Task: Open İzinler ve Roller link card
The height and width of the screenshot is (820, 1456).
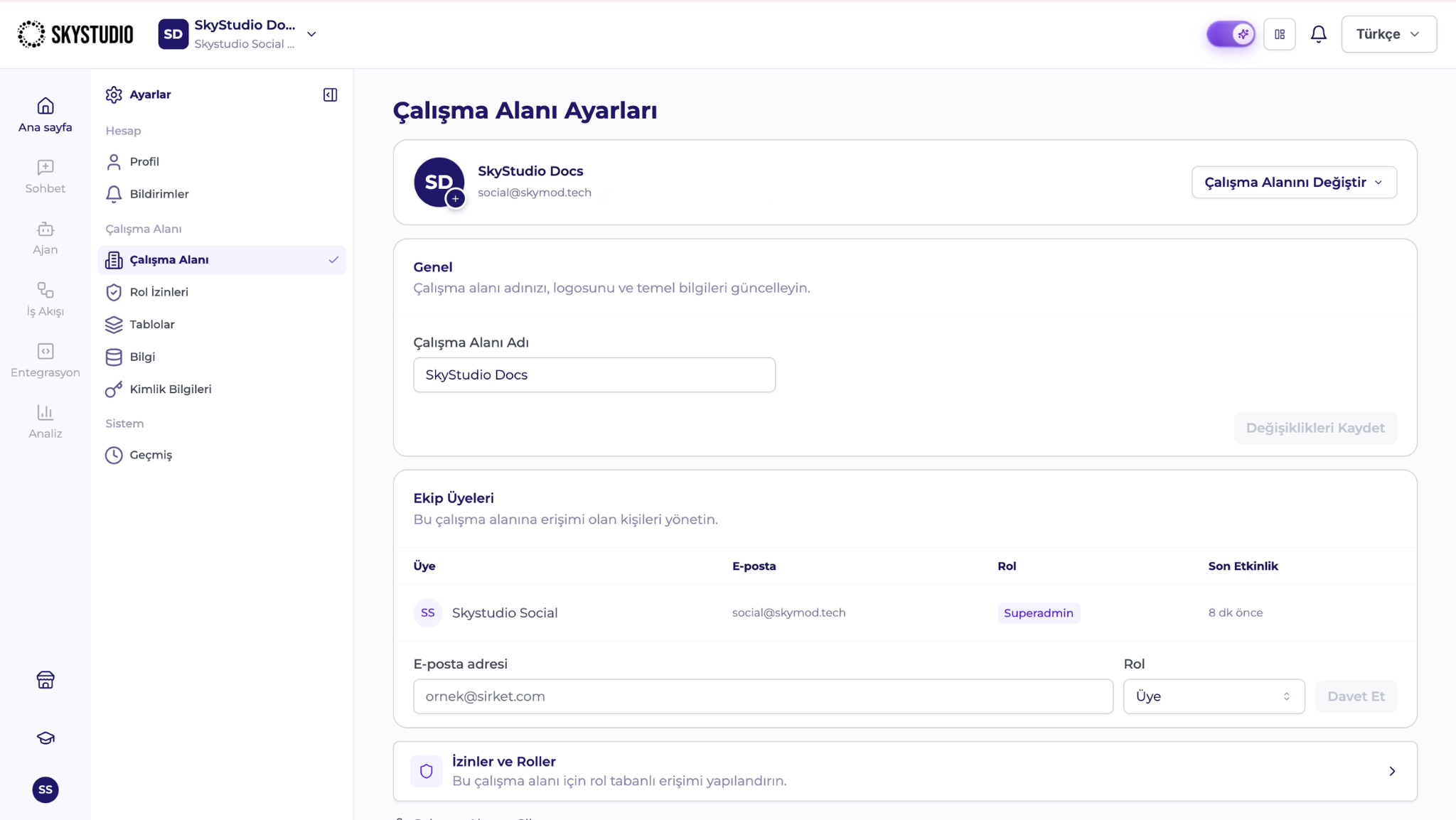Action: [905, 771]
